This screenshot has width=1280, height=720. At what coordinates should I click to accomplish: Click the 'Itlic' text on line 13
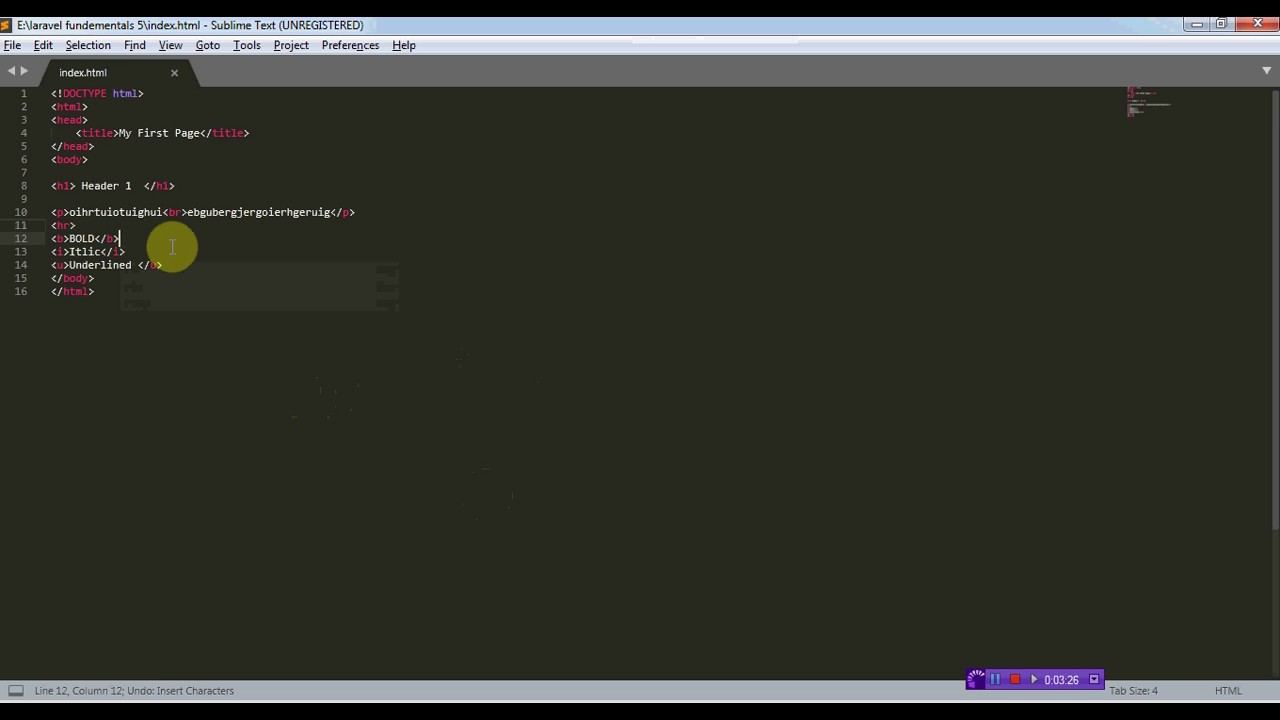tap(84, 252)
